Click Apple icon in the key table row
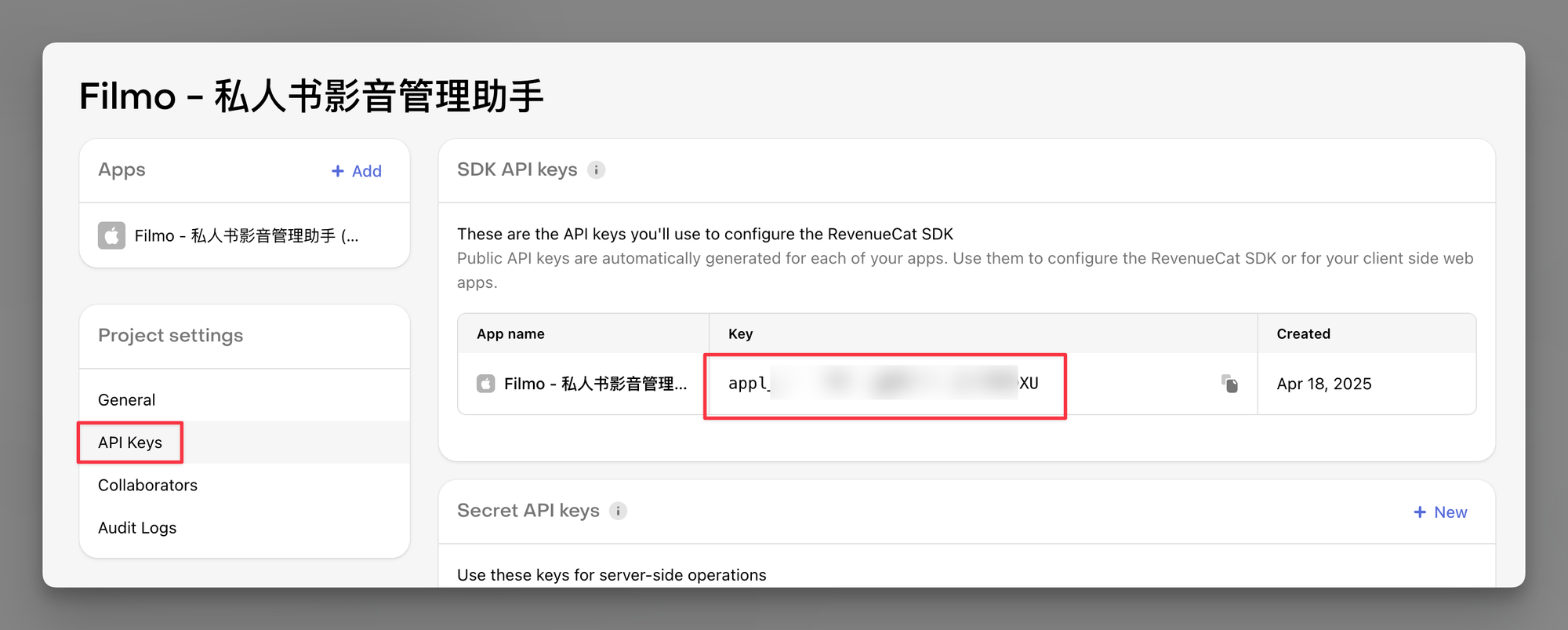 coord(486,384)
